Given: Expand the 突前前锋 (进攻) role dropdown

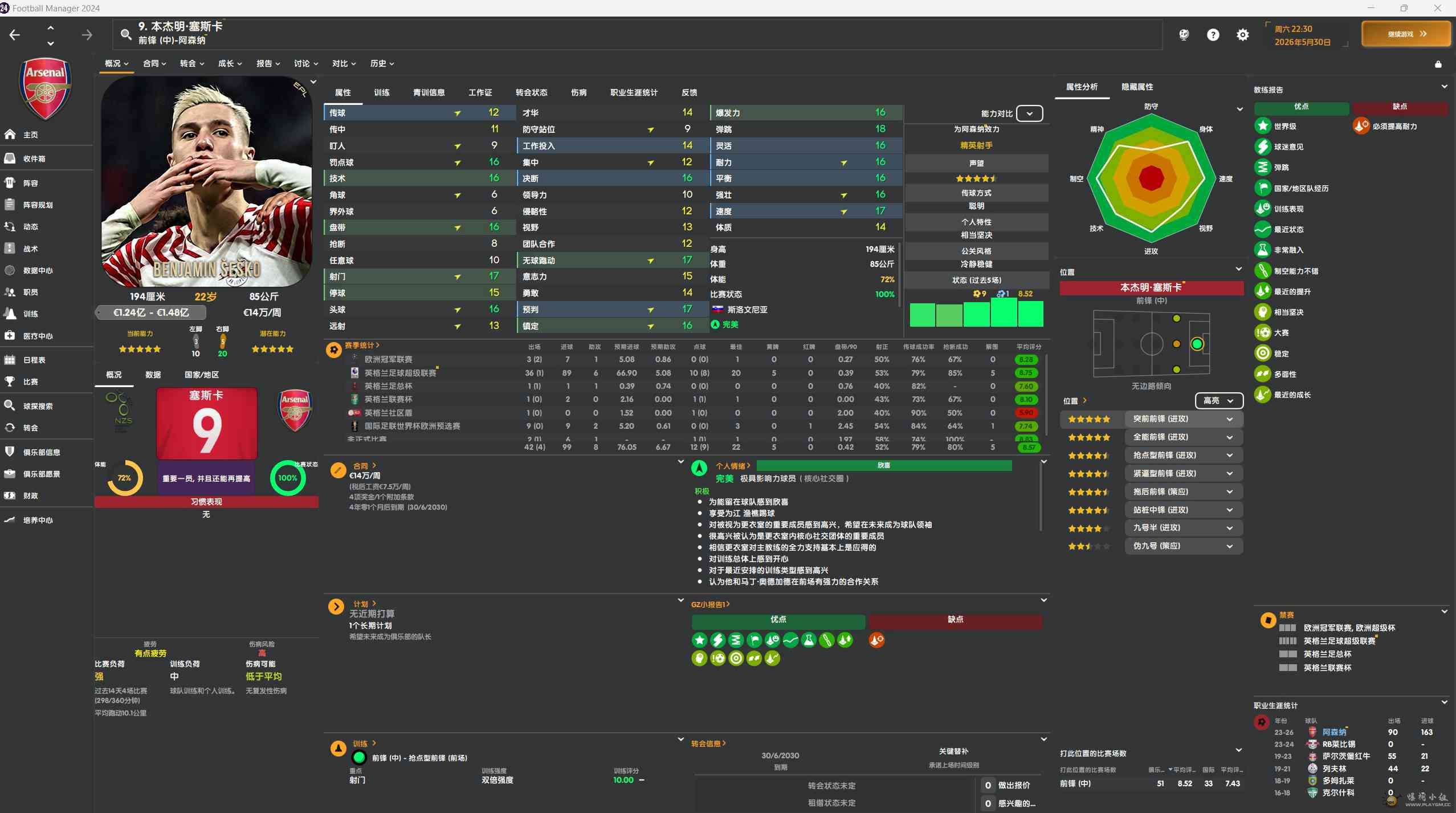Looking at the screenshot, I should [1229, 419].
